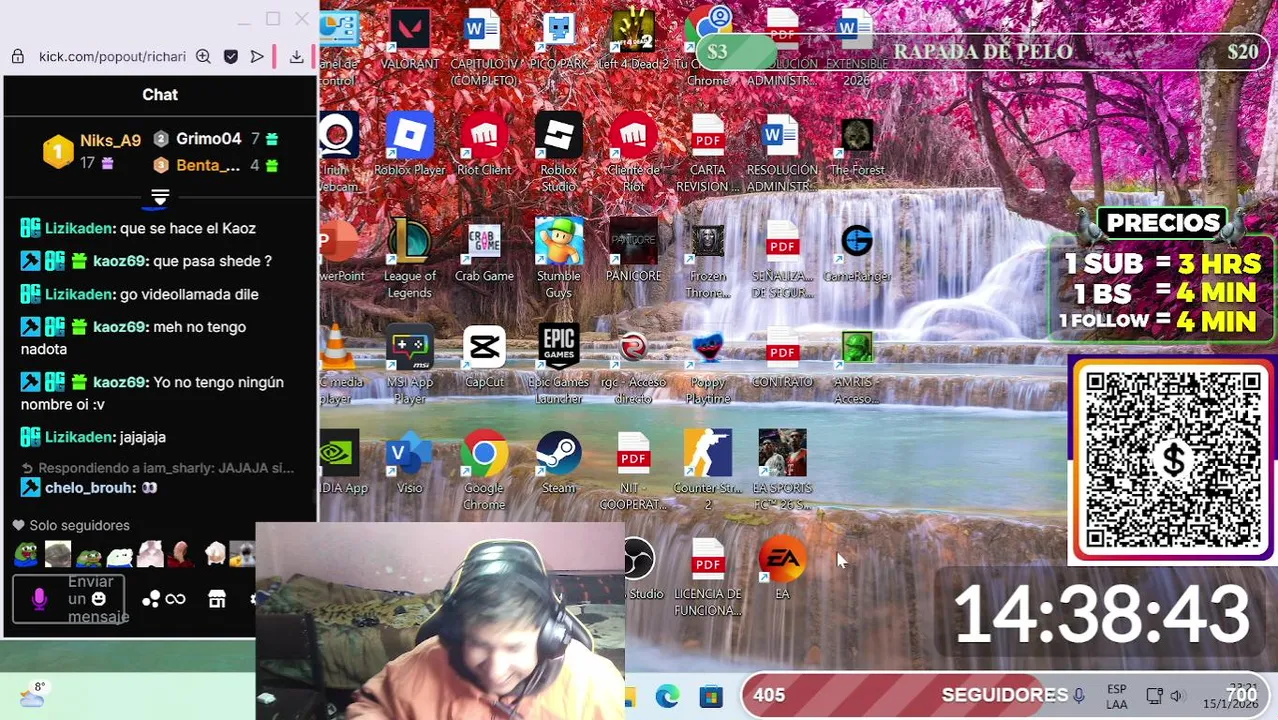The width and height of the screenshot is (1278, 720).
Task: Click the send arrow icon in browser toolbar
Action: point(257,57)
